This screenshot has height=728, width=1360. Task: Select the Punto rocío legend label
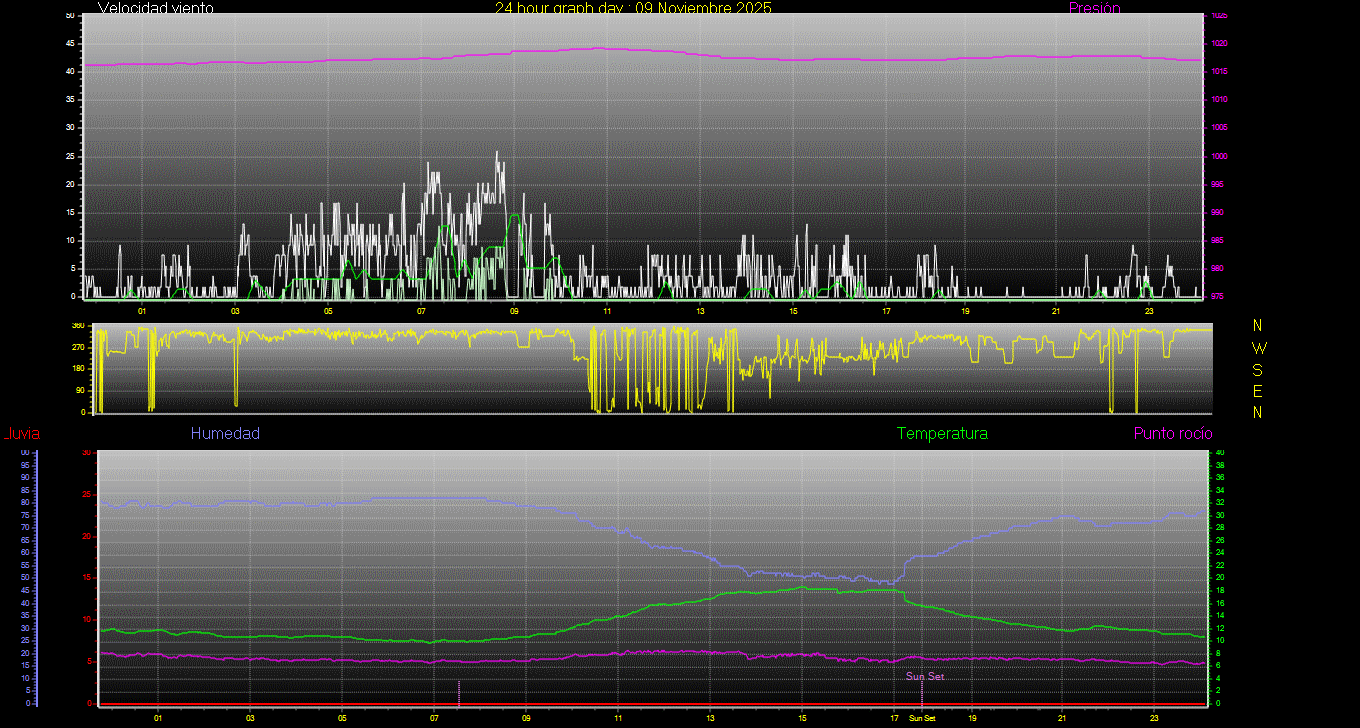(1172, 434)
